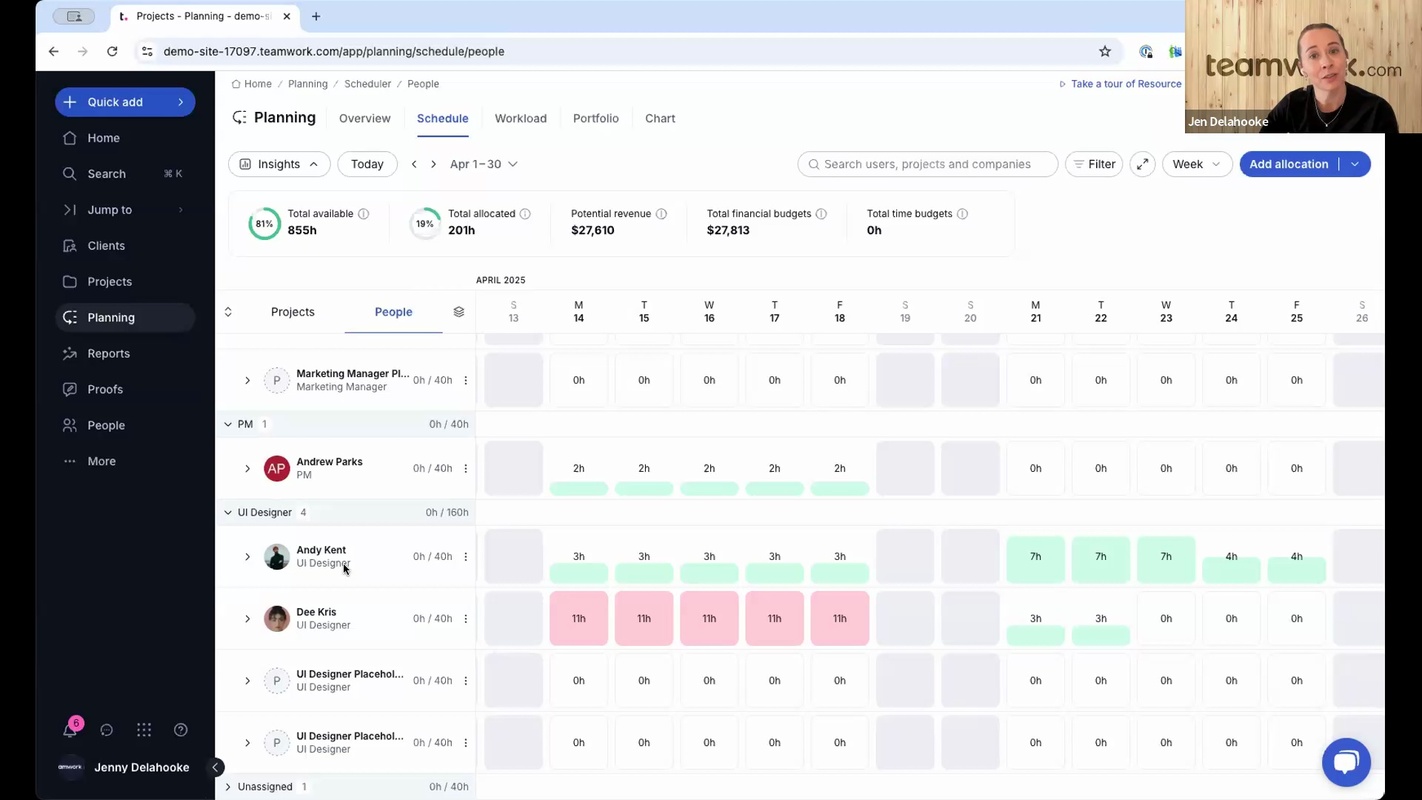The image size is (1422, 800).
Task: Click the Today button
Action: (x=367, y=164)
